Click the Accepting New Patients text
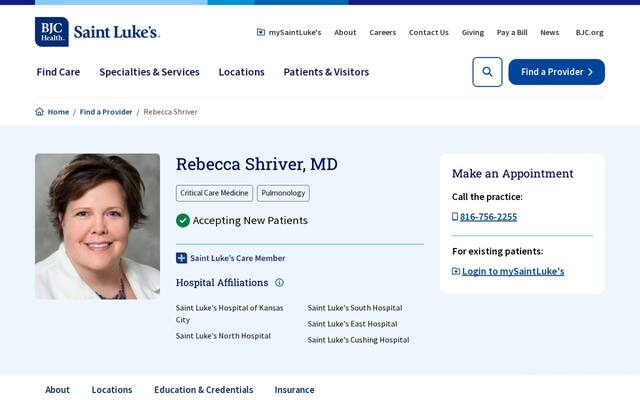The width and height of the screenshot is (640, 400). [x=250, y=220]
